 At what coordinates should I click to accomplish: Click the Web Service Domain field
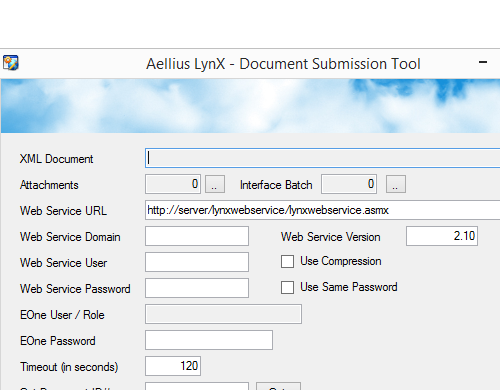coord(197,236)
